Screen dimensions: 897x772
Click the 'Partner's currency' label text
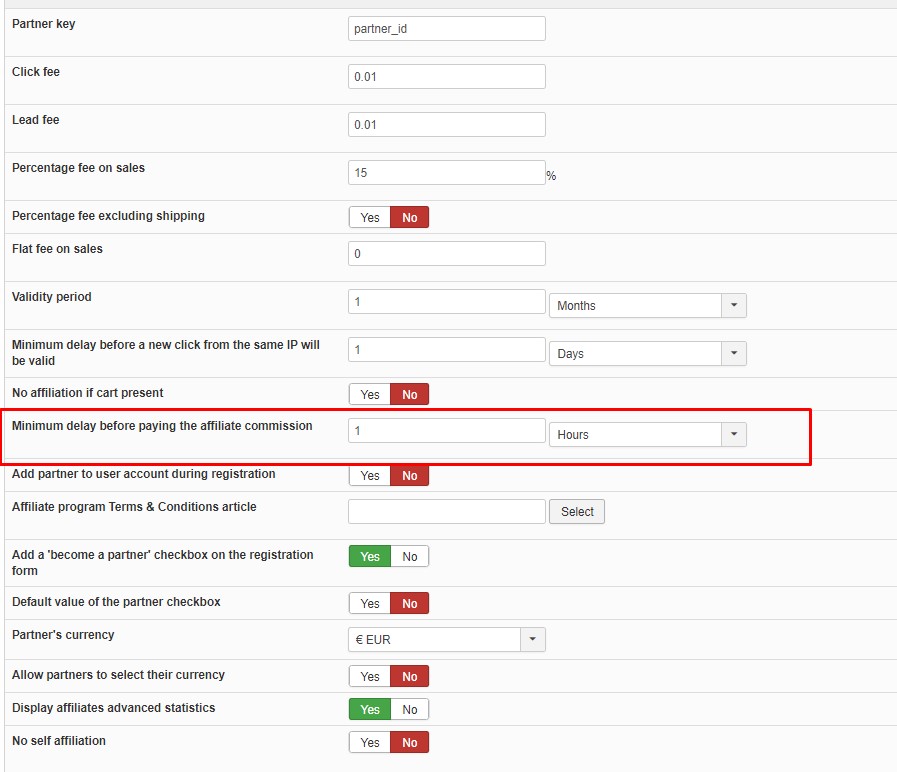63,635
